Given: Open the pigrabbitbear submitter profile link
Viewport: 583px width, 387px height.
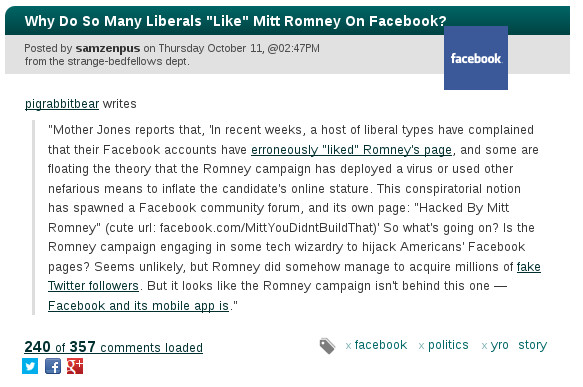Looking at the screenshot, I should 62,104.
